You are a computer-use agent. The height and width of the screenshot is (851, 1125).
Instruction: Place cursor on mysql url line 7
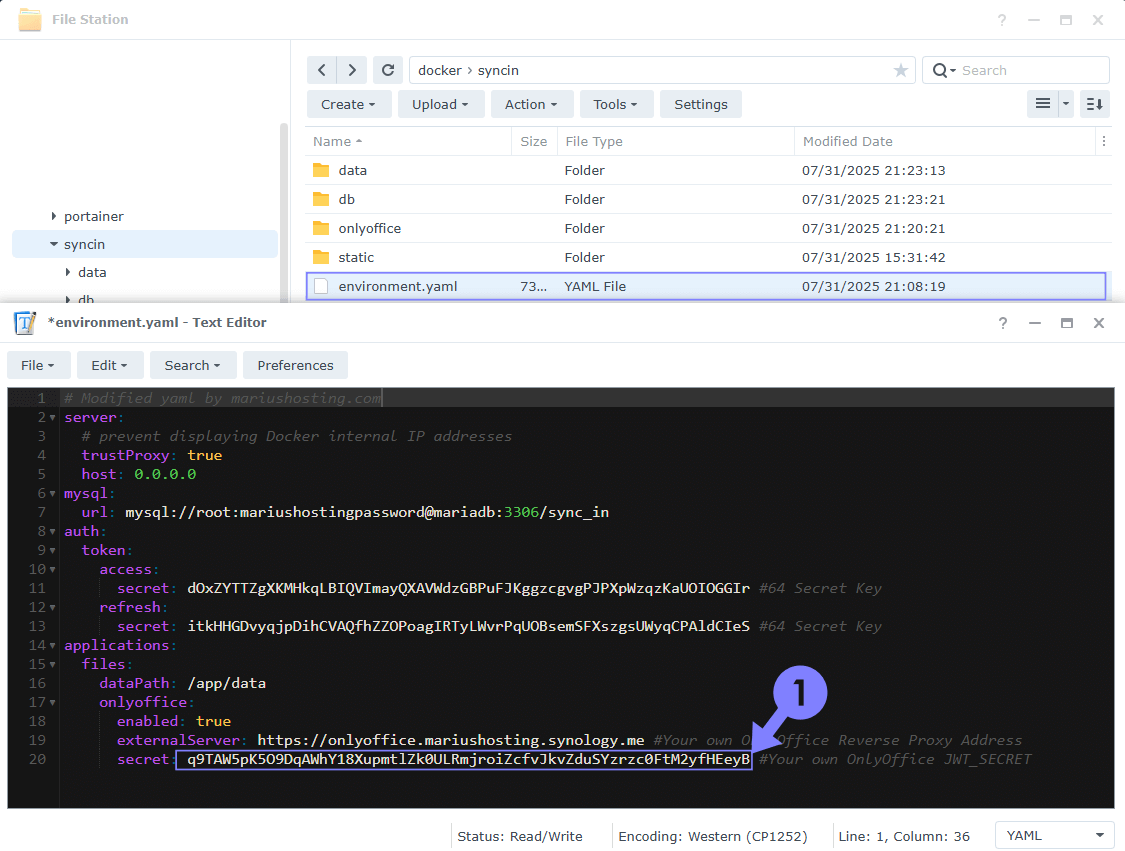point(367,512)
